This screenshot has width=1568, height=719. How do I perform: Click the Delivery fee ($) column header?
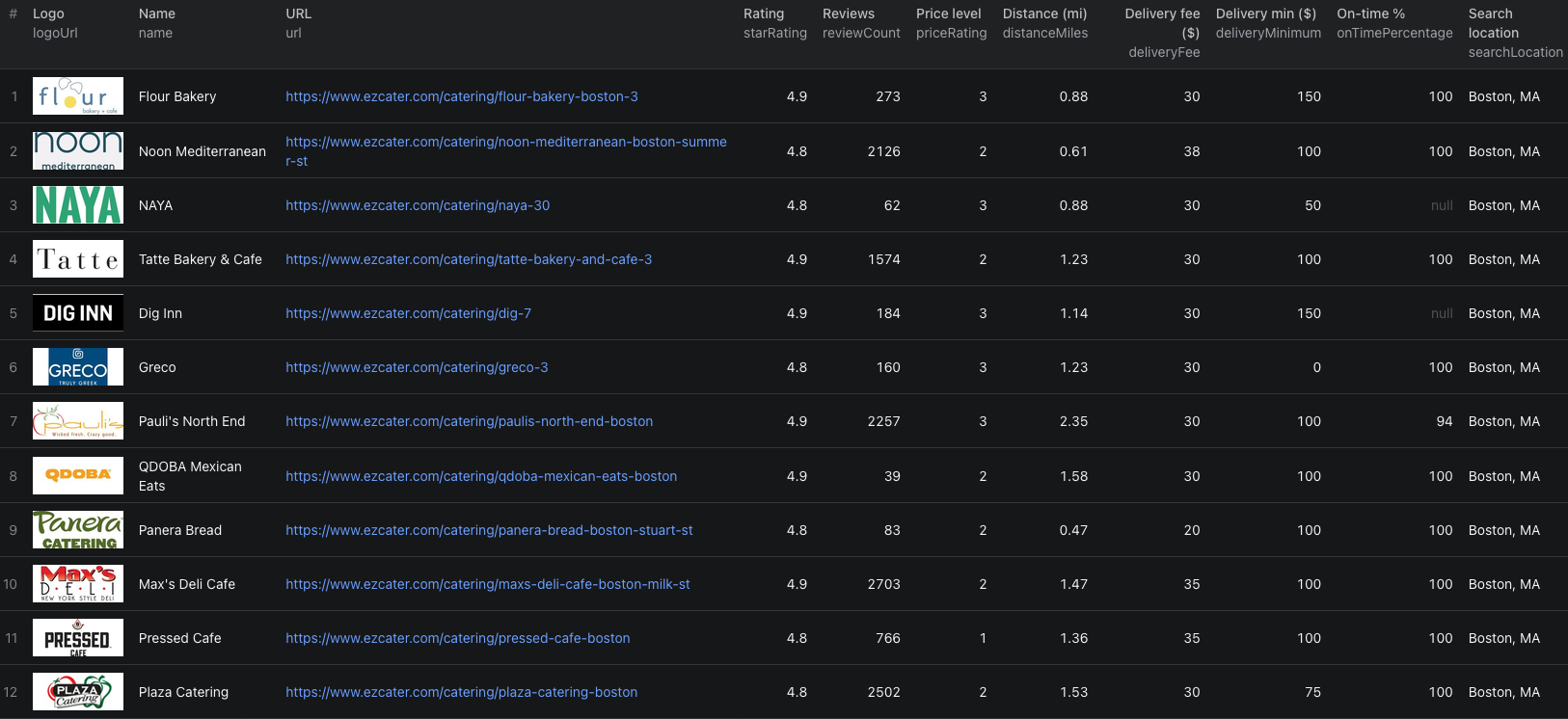(1163, 33)
